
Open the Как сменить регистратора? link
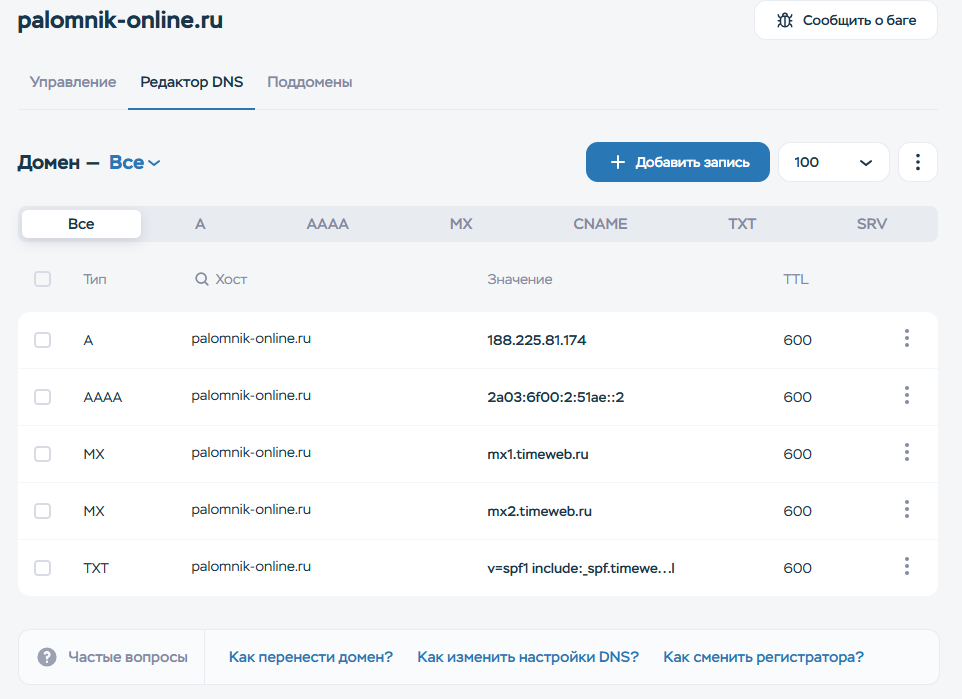tap(763, 657)
